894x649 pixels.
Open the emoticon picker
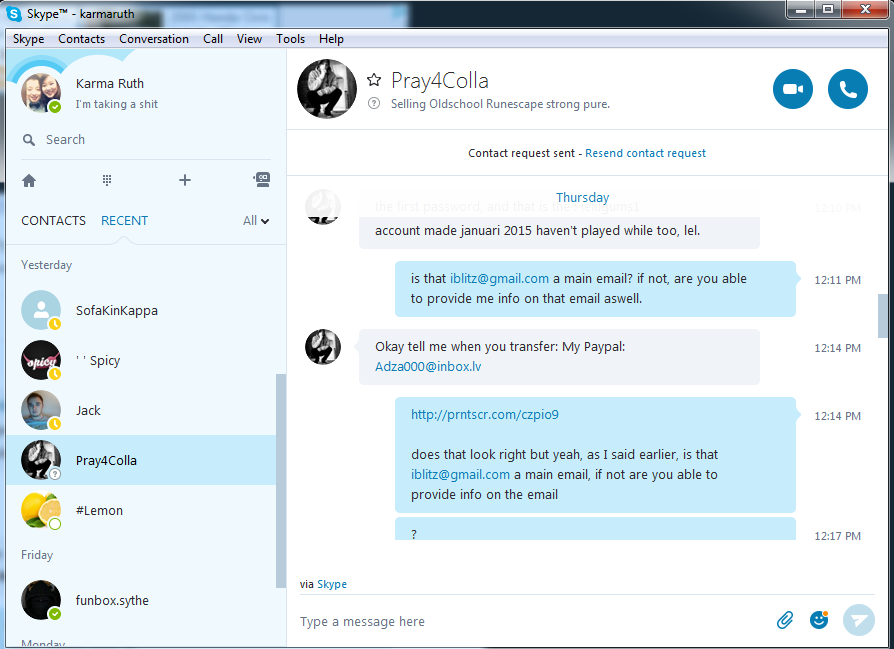click(819, 619)
